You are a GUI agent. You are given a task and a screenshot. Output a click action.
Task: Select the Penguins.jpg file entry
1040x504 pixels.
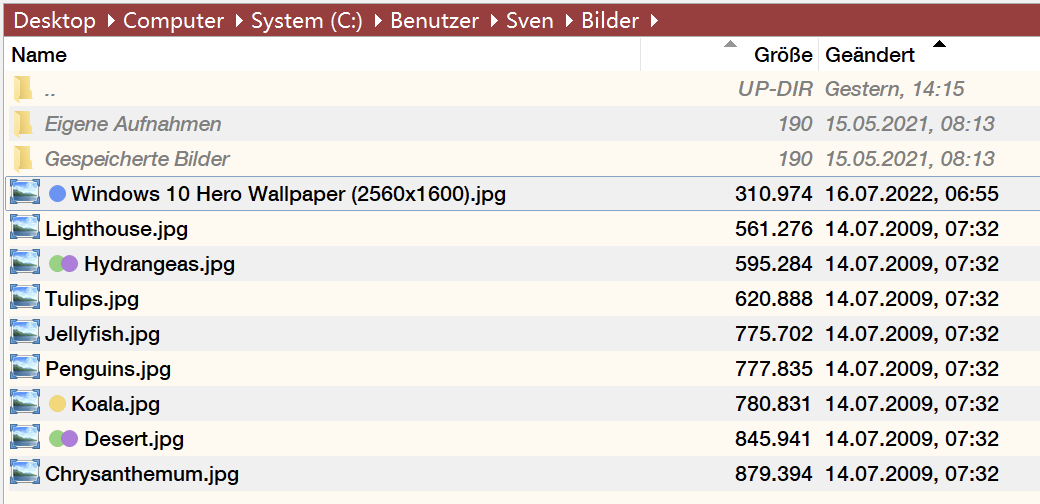pyautogui.click(x=522, y=369)
